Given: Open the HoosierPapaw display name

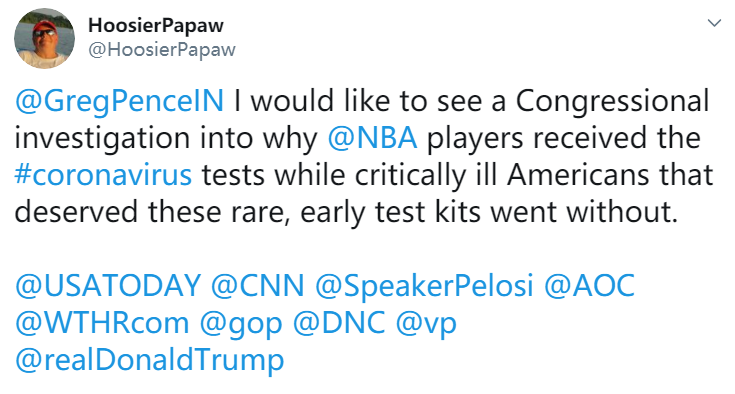Looking at the screenshot, I should pyautogui.click(x=156, y=25).
